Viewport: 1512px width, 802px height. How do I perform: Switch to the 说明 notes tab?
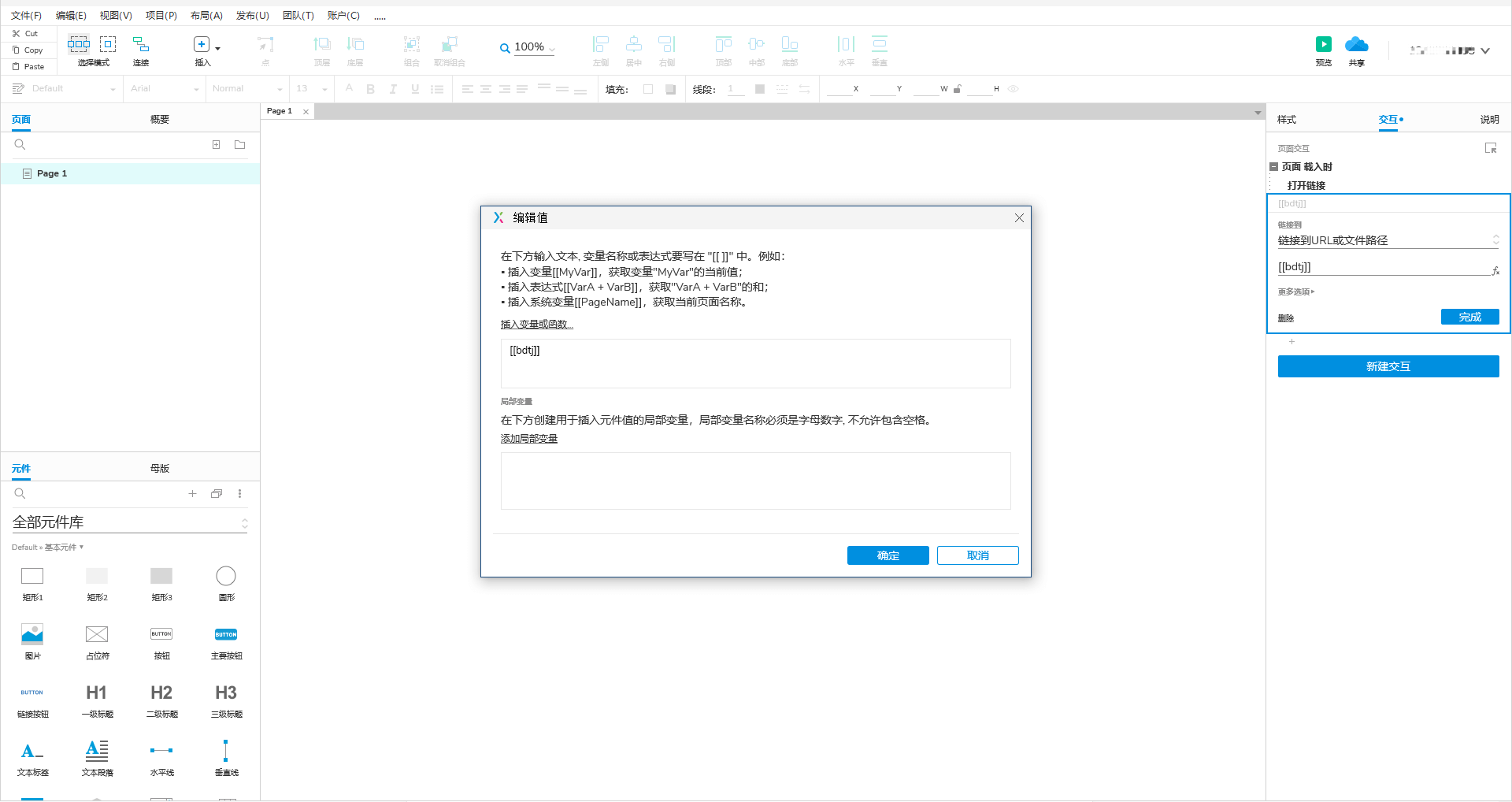[1489, 120]
